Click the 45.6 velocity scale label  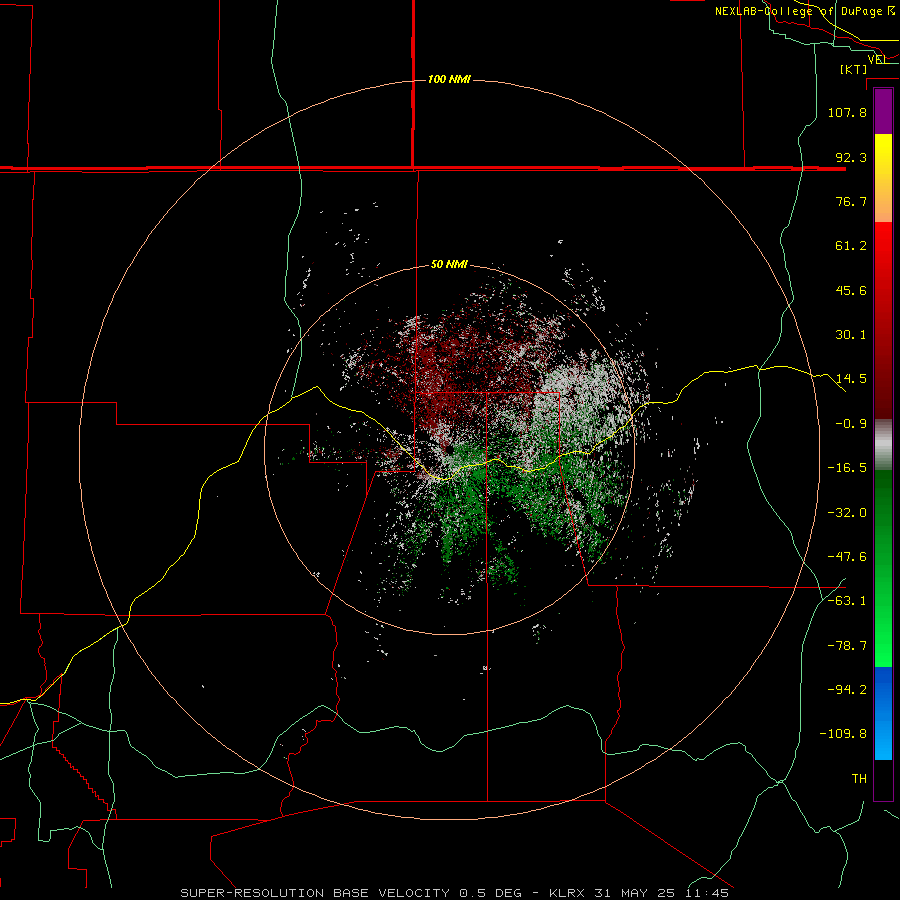(x=851, y=290)
